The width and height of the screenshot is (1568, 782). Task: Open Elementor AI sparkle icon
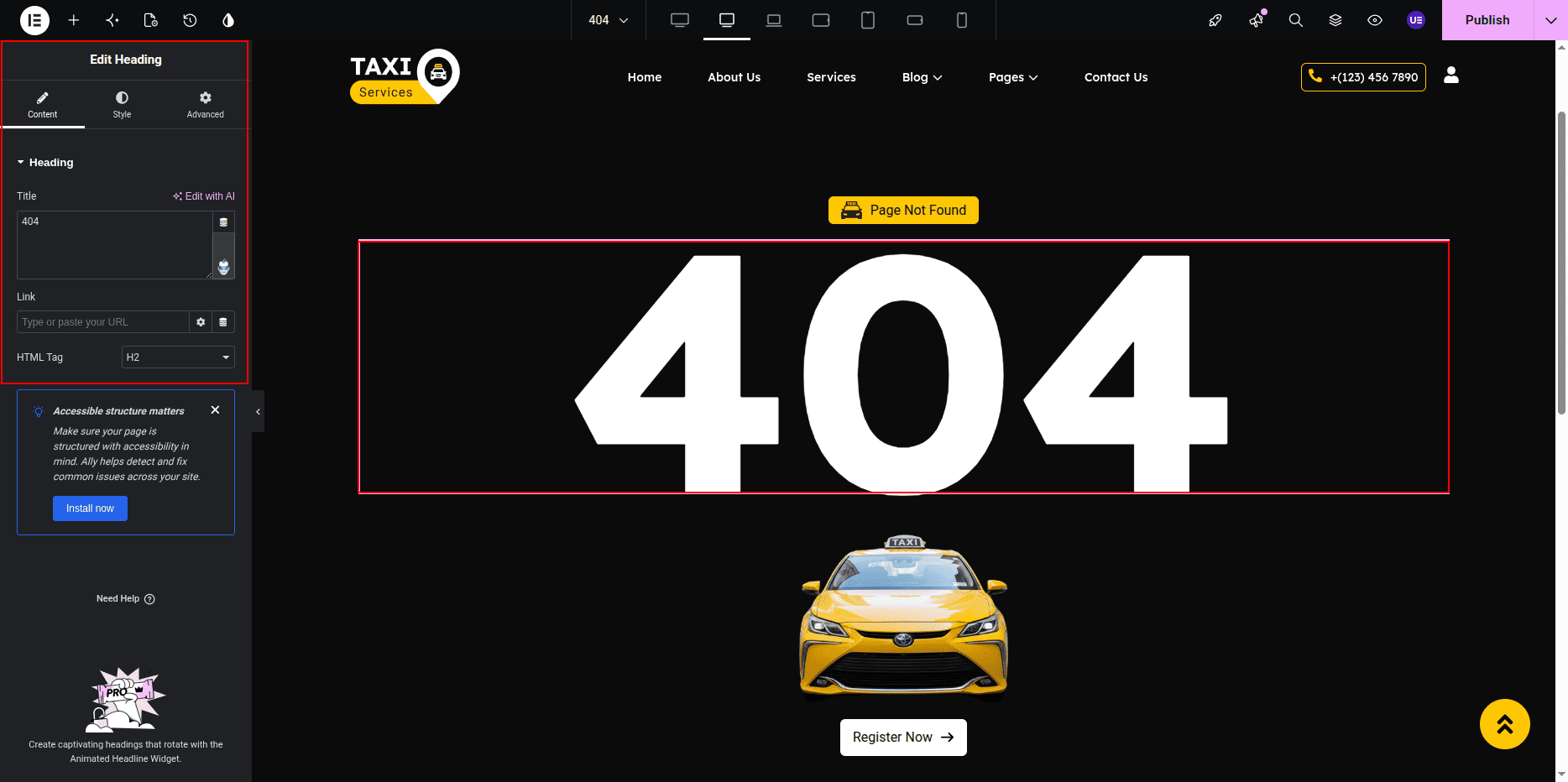112,20
